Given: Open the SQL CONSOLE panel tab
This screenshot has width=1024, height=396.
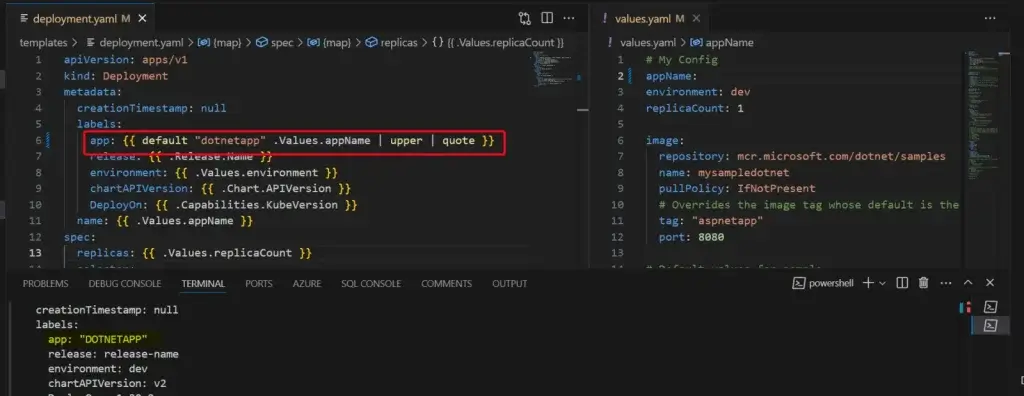Looking at the screenshot, I should [371, 284].
